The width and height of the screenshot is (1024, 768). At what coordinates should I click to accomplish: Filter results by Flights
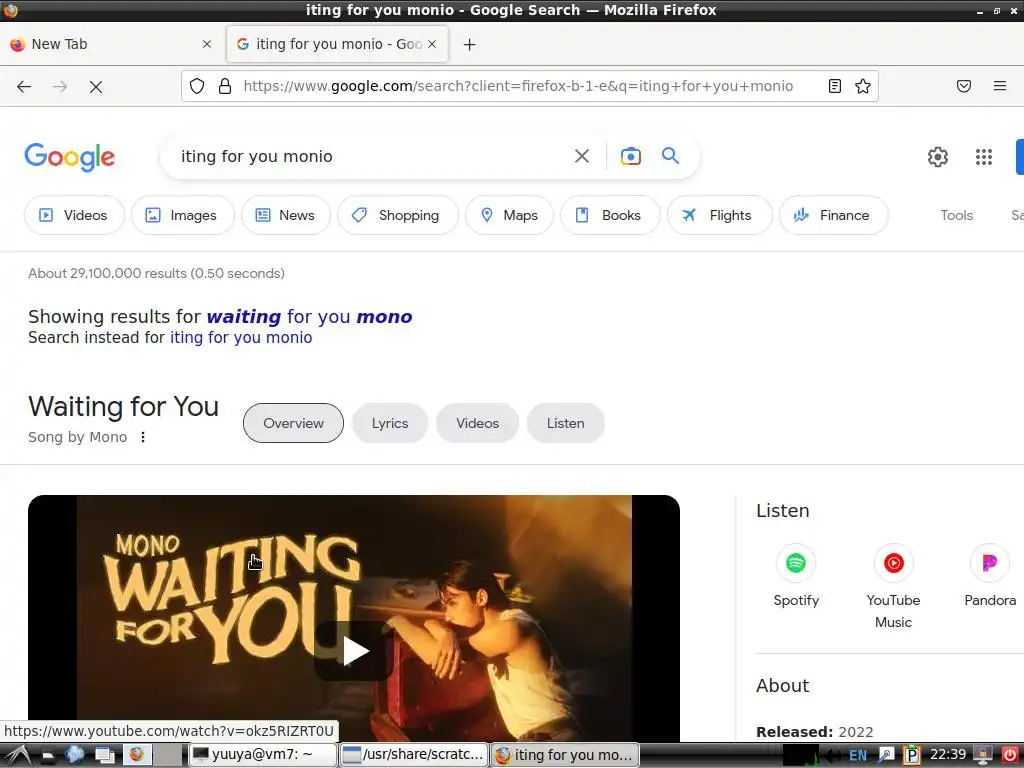[x=720, y=216]
